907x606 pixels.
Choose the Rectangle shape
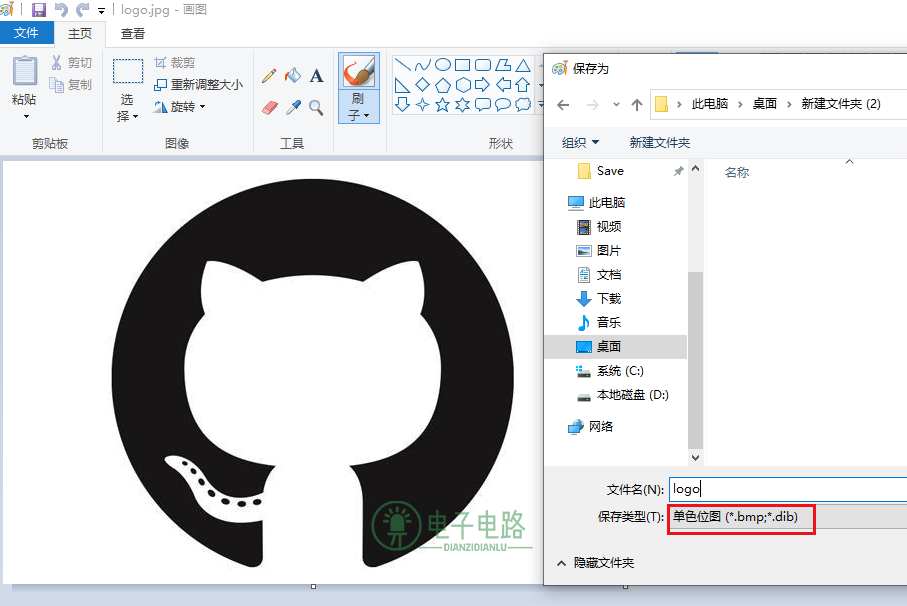point(463,65)
